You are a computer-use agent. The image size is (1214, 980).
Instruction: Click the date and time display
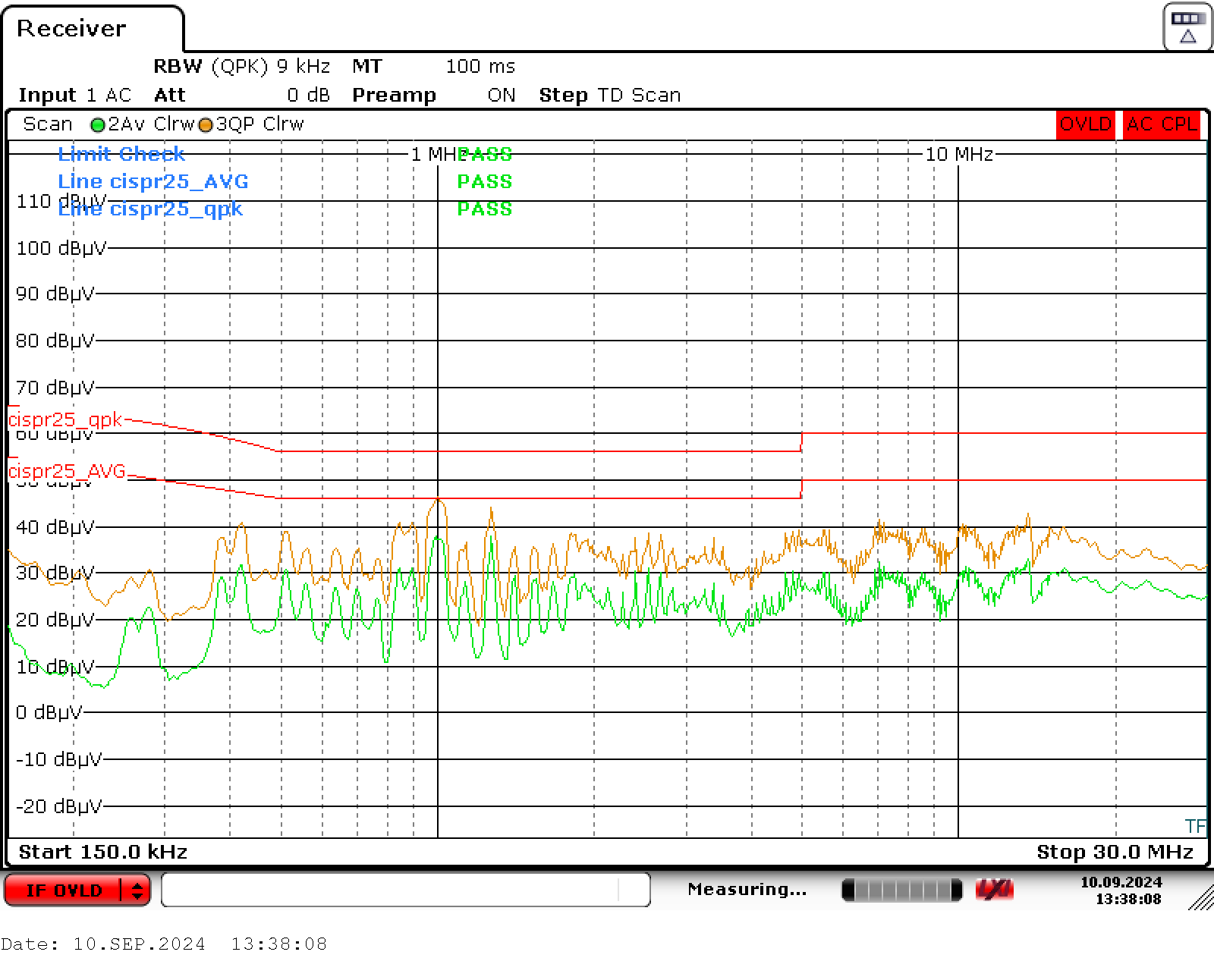1121,890
